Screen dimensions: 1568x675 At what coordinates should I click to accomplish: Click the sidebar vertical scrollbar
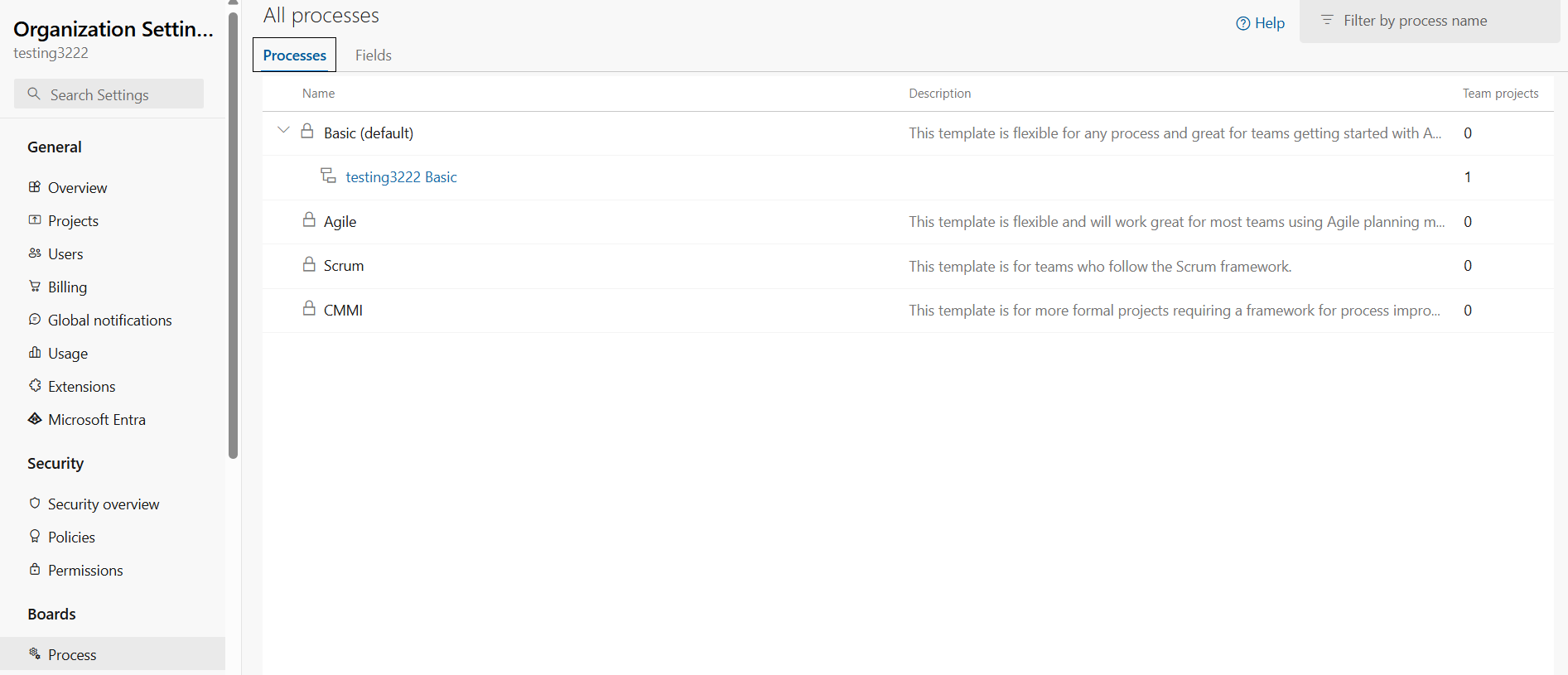(x=234, y=234)
